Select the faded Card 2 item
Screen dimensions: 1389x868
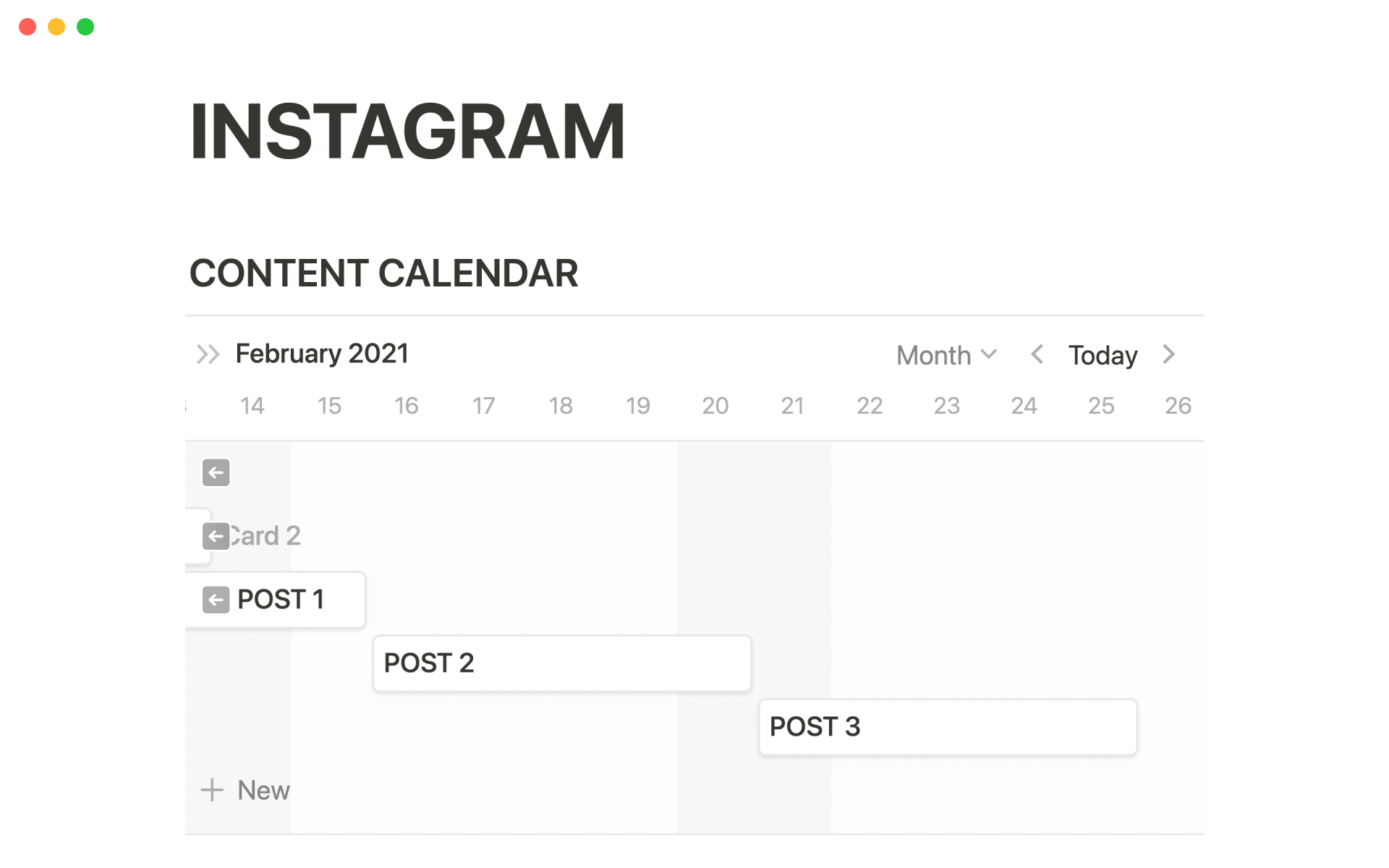point(266,536)
